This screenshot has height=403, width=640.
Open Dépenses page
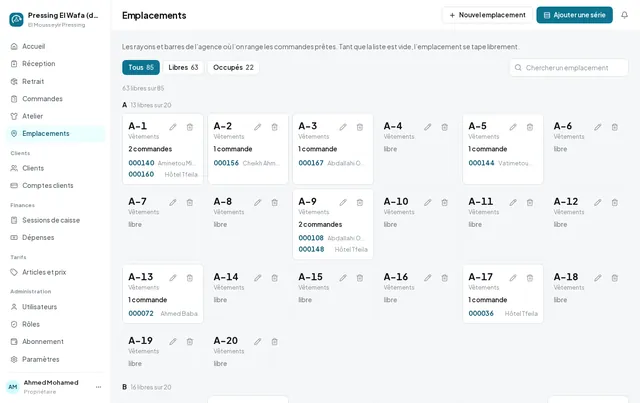click(55, 238)
